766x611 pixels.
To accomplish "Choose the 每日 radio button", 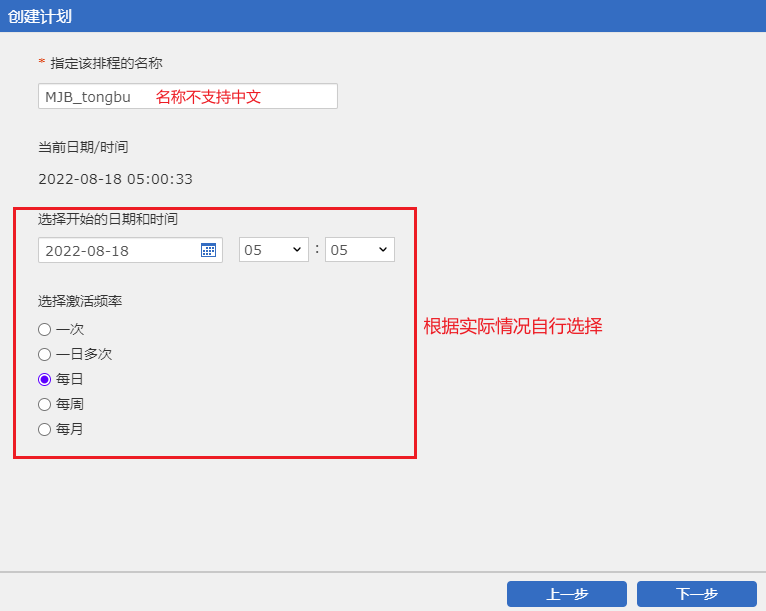I will click(x=44, y=379).
